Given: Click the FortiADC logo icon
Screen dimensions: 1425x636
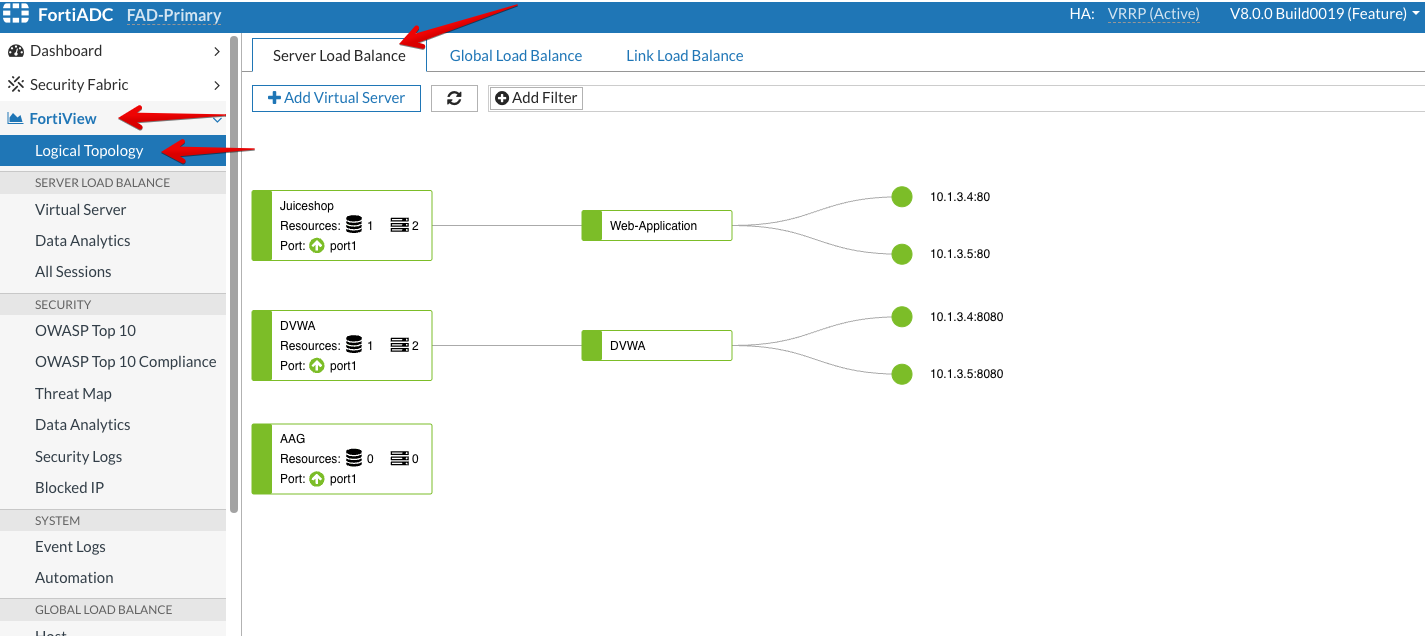Looking at the screenshot, I should tap(16, 15).
